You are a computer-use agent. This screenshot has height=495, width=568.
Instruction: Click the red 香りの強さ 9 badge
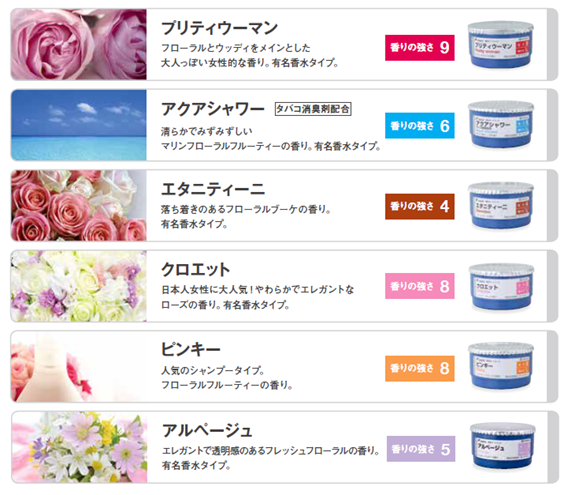(419, 47)
